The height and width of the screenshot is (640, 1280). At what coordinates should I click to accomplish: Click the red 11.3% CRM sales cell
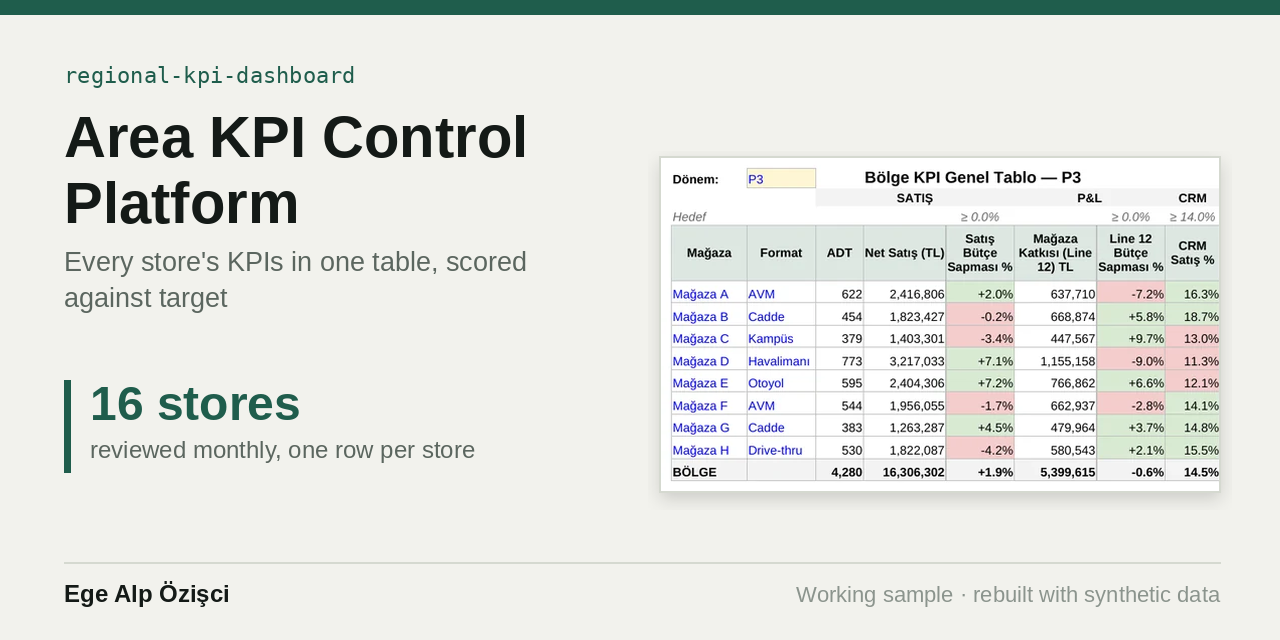[1192, 361]
